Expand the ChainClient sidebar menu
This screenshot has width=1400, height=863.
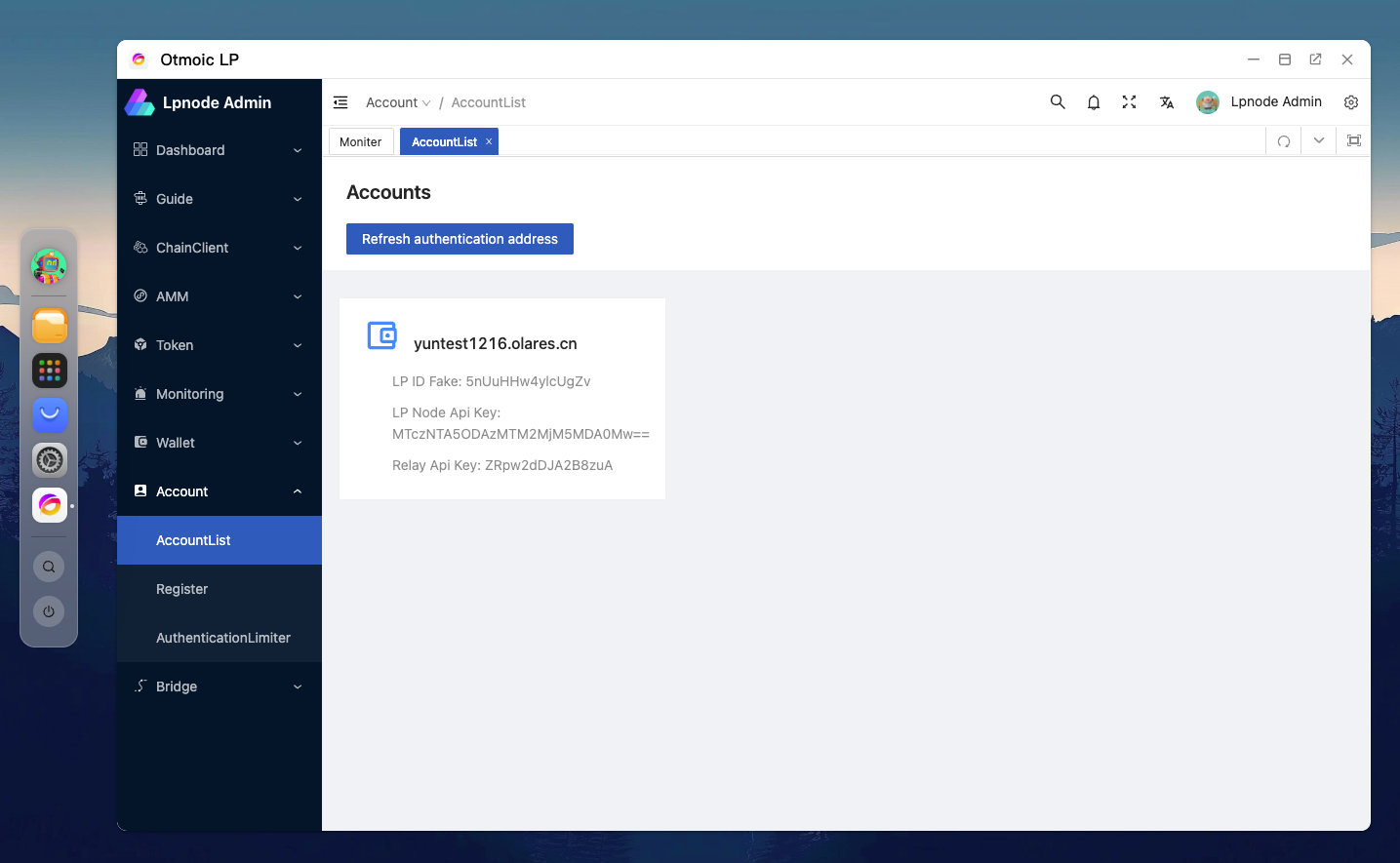pyautogui.click(x=219, y=248)
